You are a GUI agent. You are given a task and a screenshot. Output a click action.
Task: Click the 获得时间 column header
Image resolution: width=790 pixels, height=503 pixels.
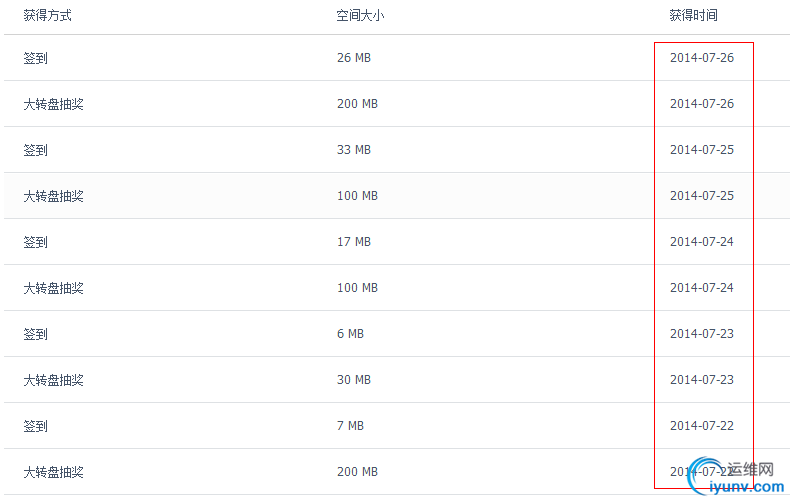click(x=693, y=16)
